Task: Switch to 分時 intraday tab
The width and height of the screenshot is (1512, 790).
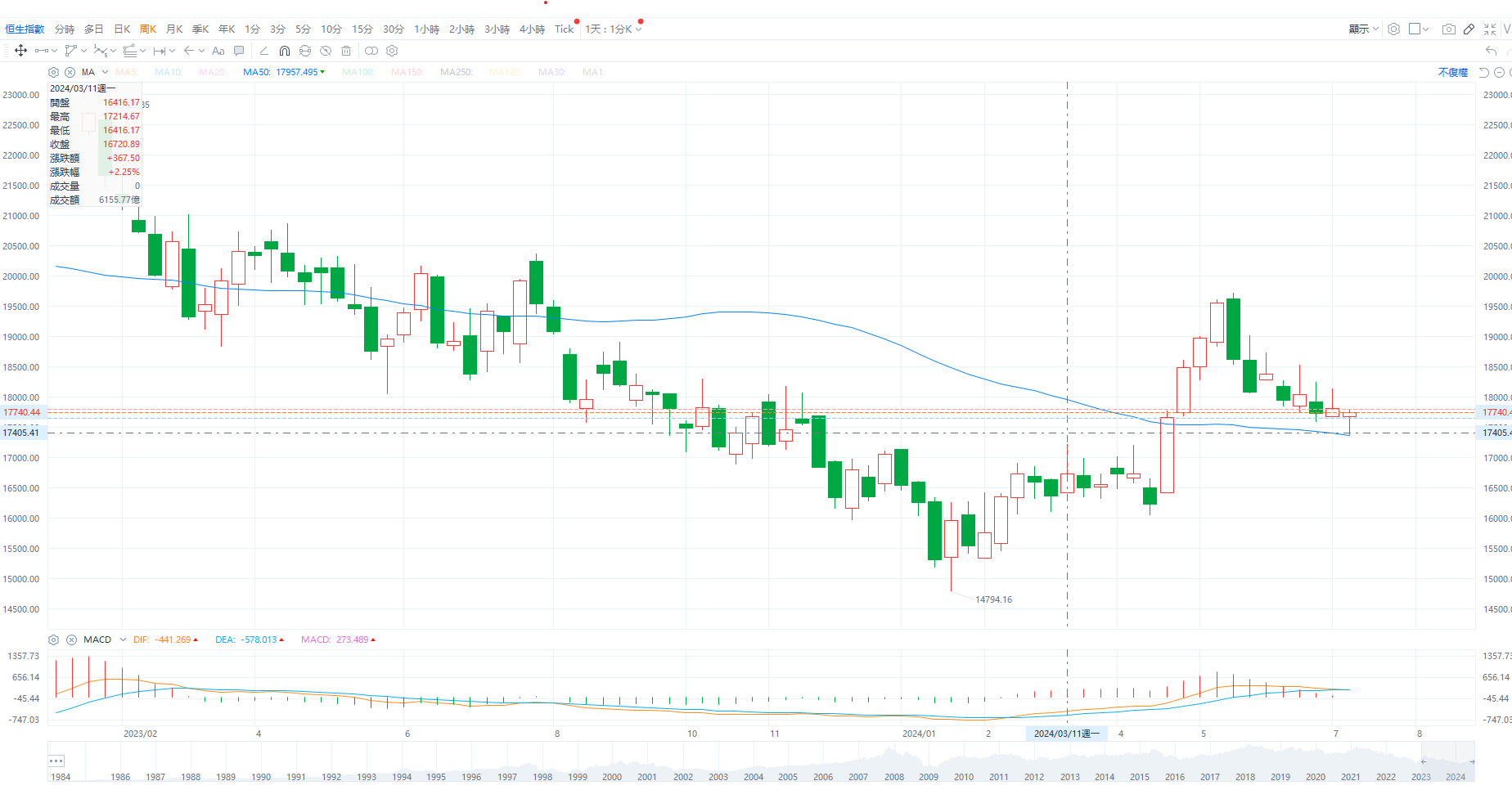Action: (65, 29)
